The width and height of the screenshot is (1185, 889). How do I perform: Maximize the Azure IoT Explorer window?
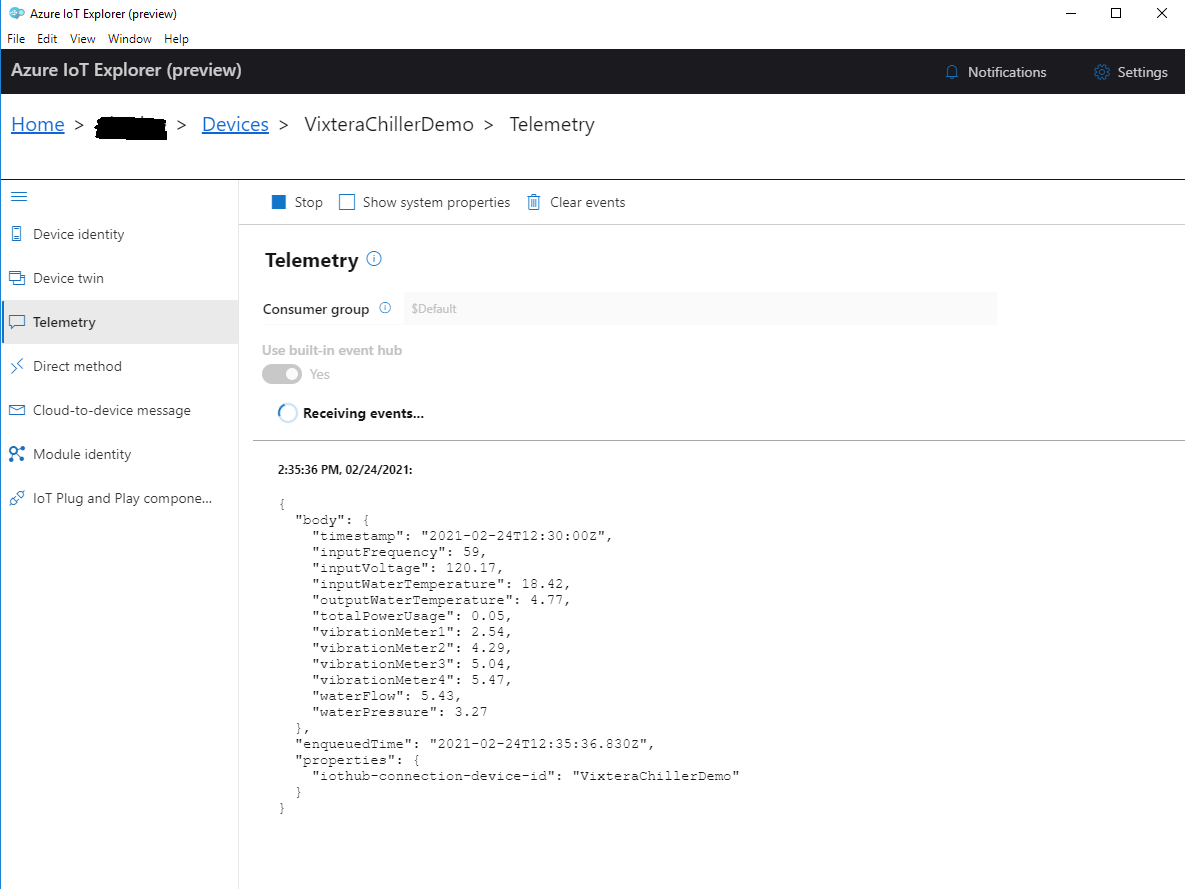tap(1115, 13)
